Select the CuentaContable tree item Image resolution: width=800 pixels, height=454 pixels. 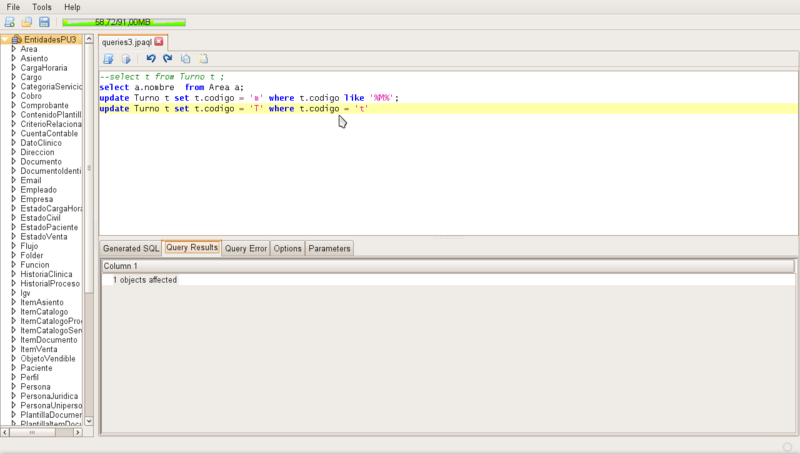coord(49,133)
